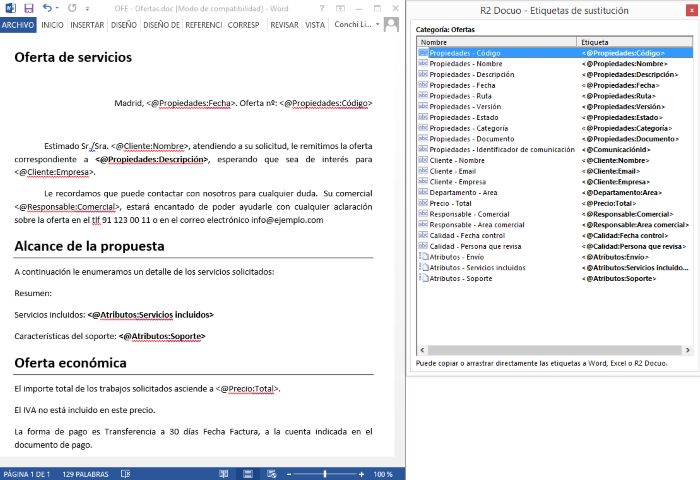Click the PÁGINA 1 DE 1 status indicator
Image resolution: width=700 pixels, height=480 pixels.
point(27,474)
